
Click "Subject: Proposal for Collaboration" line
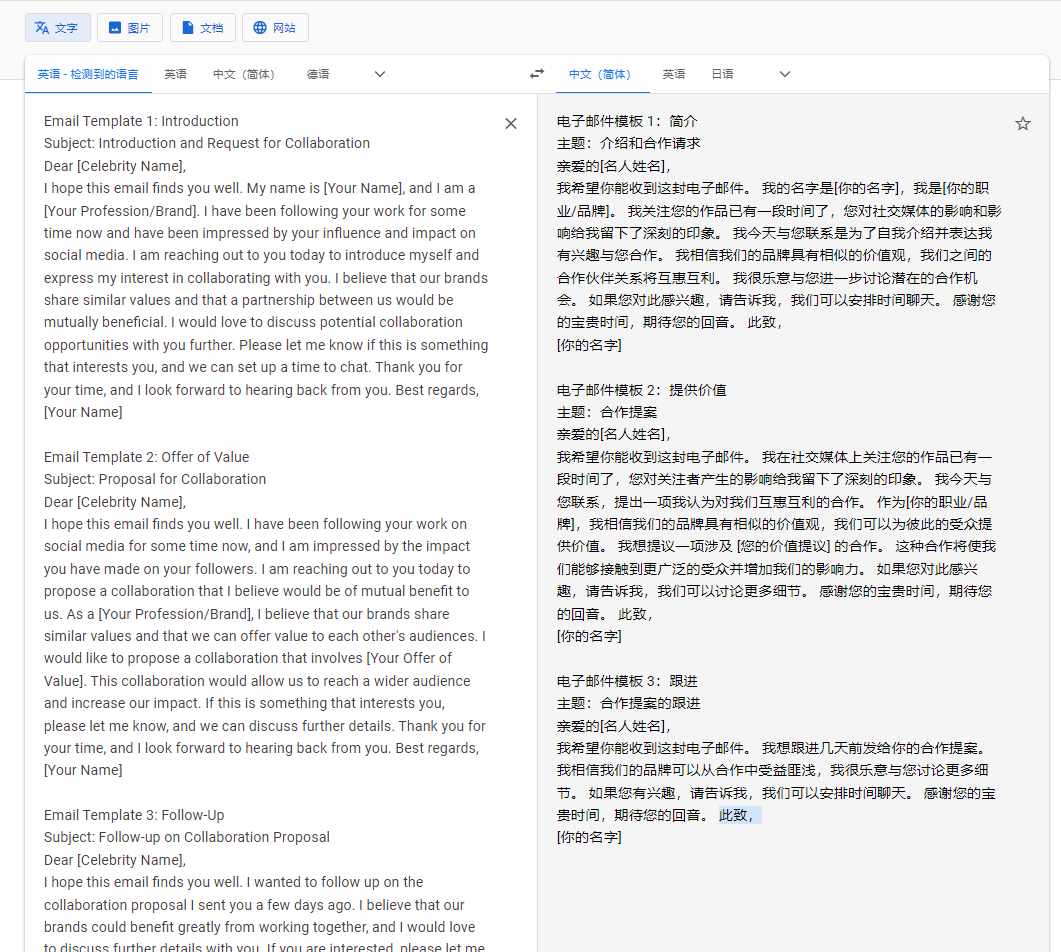tap(155, 479)
